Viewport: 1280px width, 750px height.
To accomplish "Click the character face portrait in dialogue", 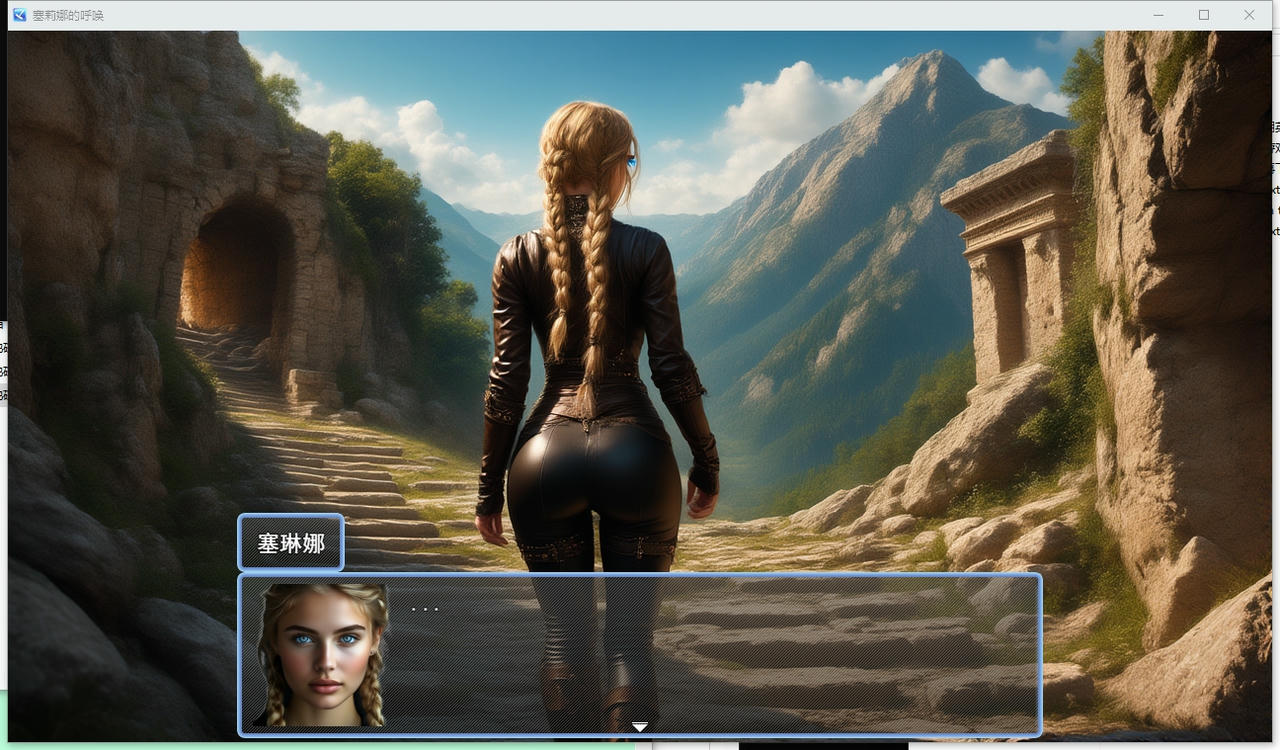I will 322,655.
